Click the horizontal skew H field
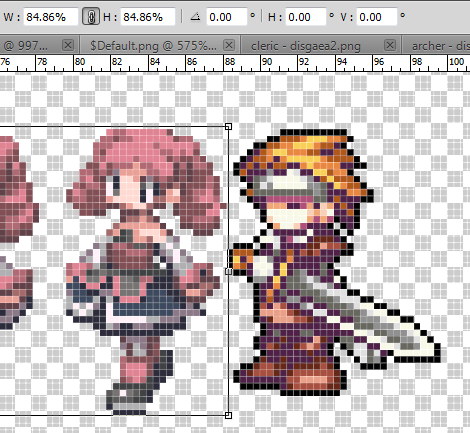 [x=306, y=17]
